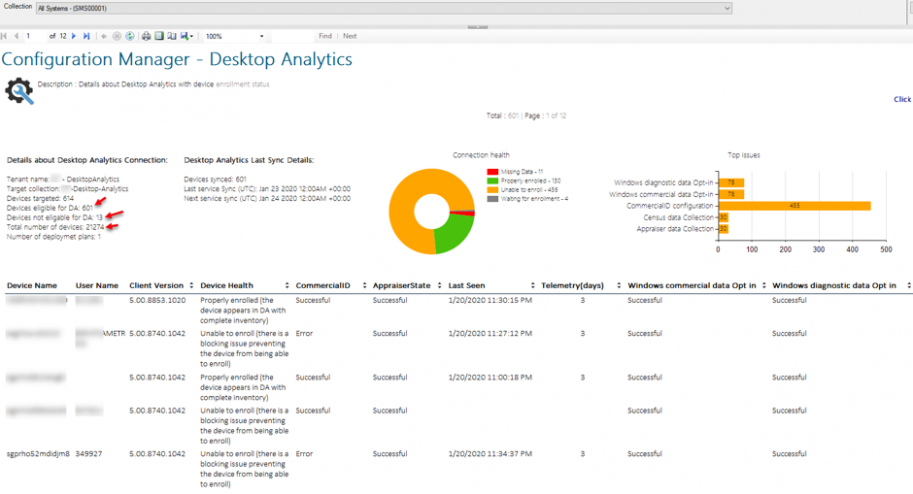Click Devices synced: 601 text
This screenshot has width=913, height=494.
(215, 179)
